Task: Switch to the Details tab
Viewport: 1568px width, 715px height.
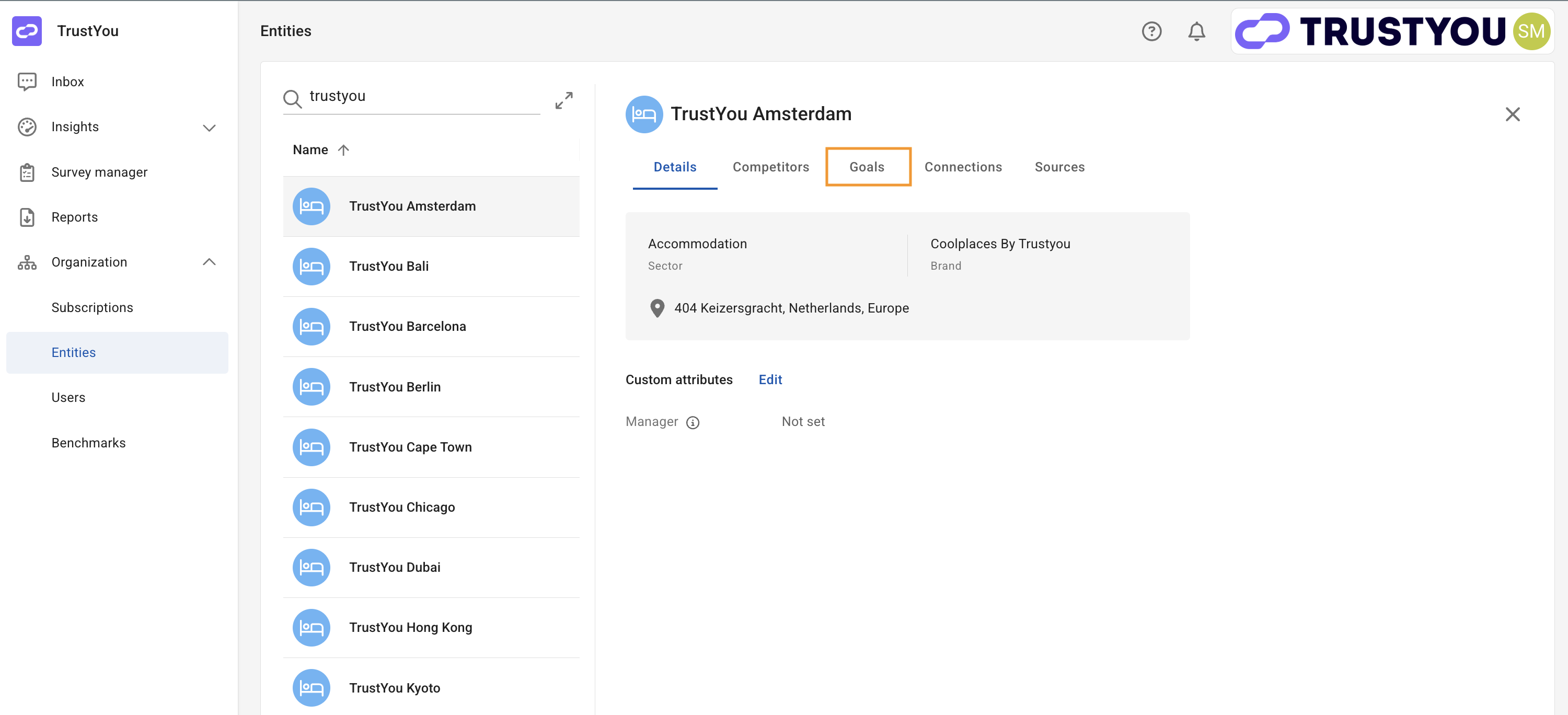Action: tap(674, 167)
